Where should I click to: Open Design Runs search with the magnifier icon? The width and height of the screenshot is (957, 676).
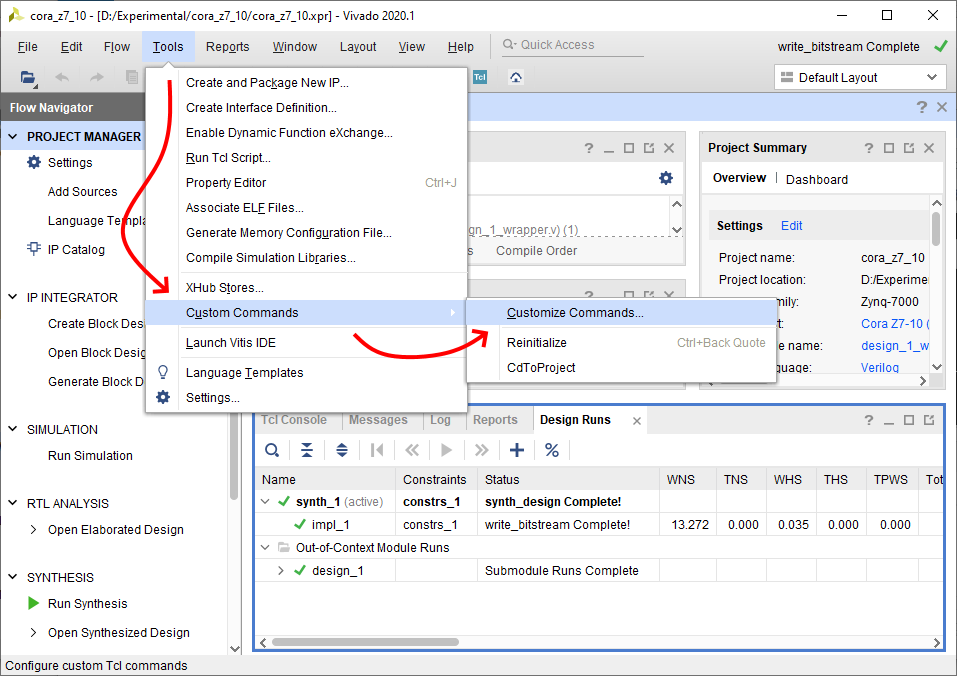click(x=272, y=450)
